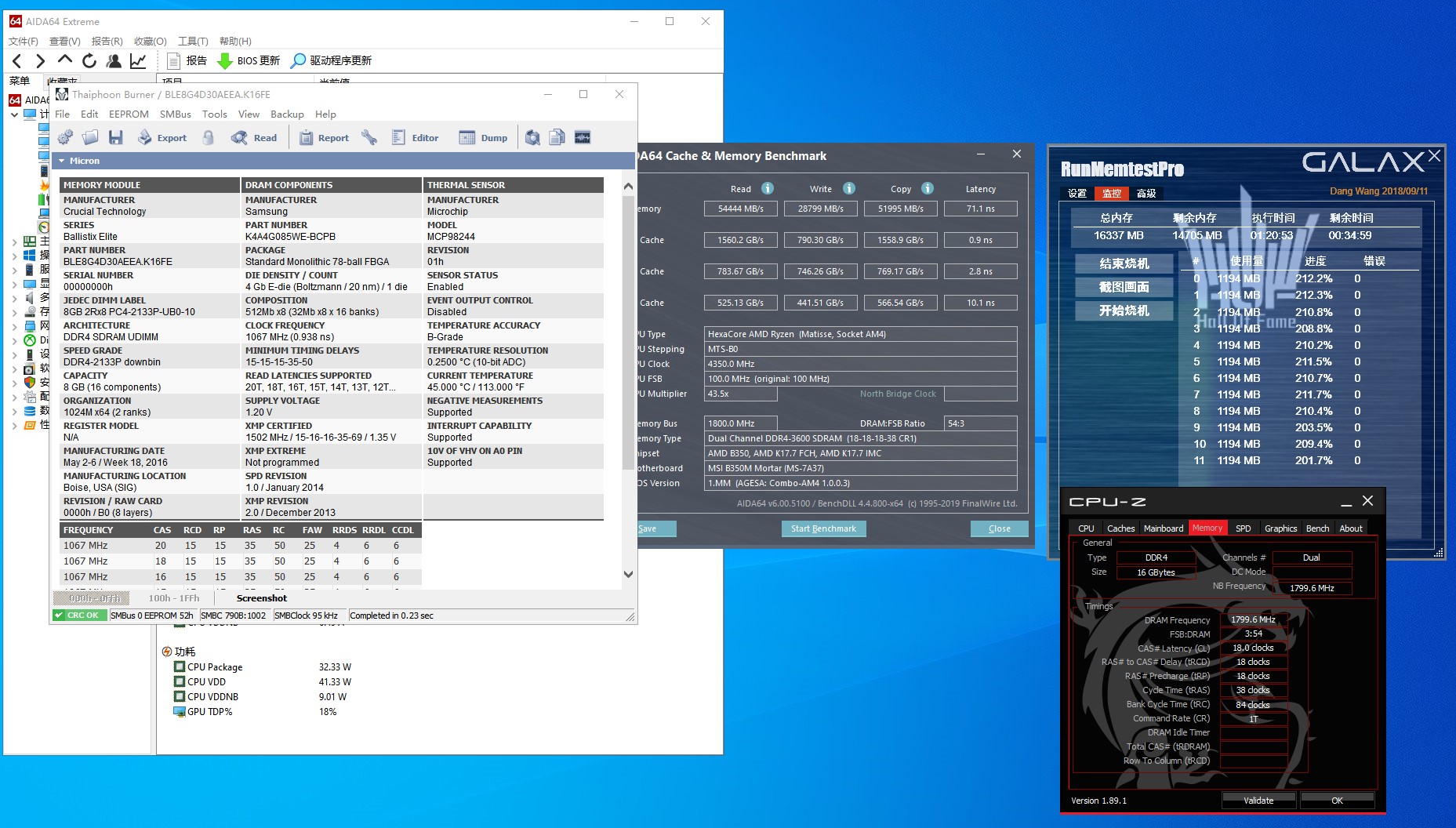Click the Validate button in CPU-Z
1456x828 pixels.
[1258, 801]
